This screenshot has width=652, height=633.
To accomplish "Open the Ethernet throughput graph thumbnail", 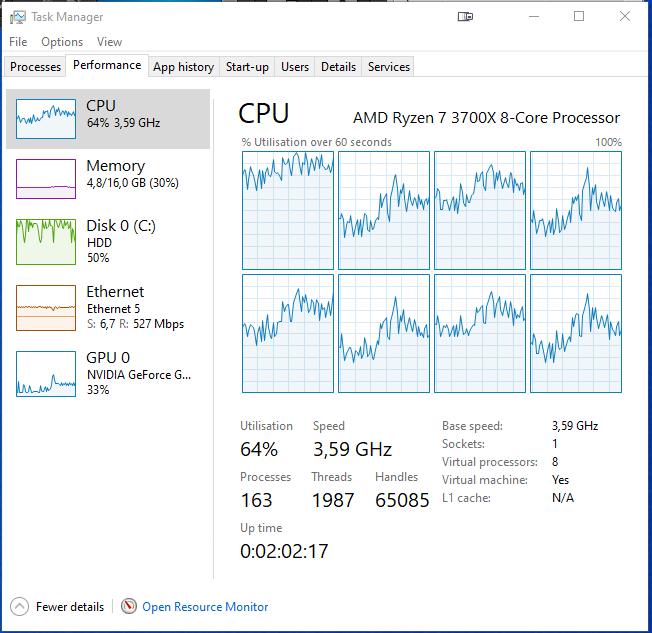I will (46, 308).
